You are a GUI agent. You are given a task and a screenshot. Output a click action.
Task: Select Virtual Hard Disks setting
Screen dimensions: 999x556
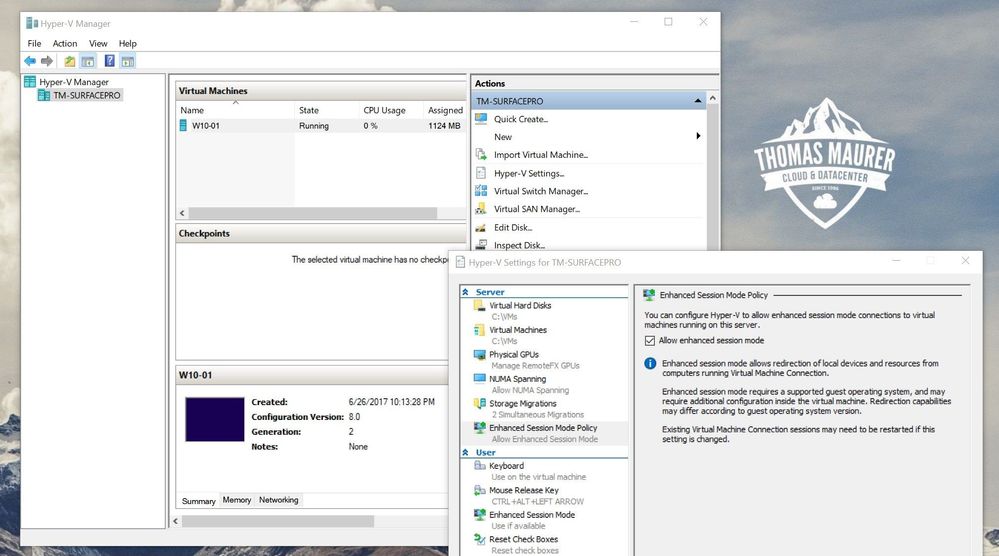(x=520, y=306)
